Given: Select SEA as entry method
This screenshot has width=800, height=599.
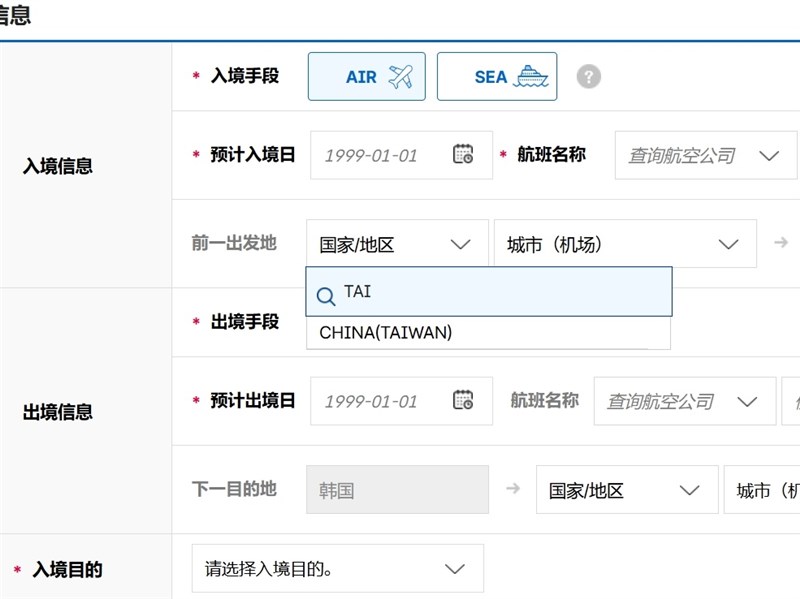Looking at the screenshot, I should [x=496, y=77].
